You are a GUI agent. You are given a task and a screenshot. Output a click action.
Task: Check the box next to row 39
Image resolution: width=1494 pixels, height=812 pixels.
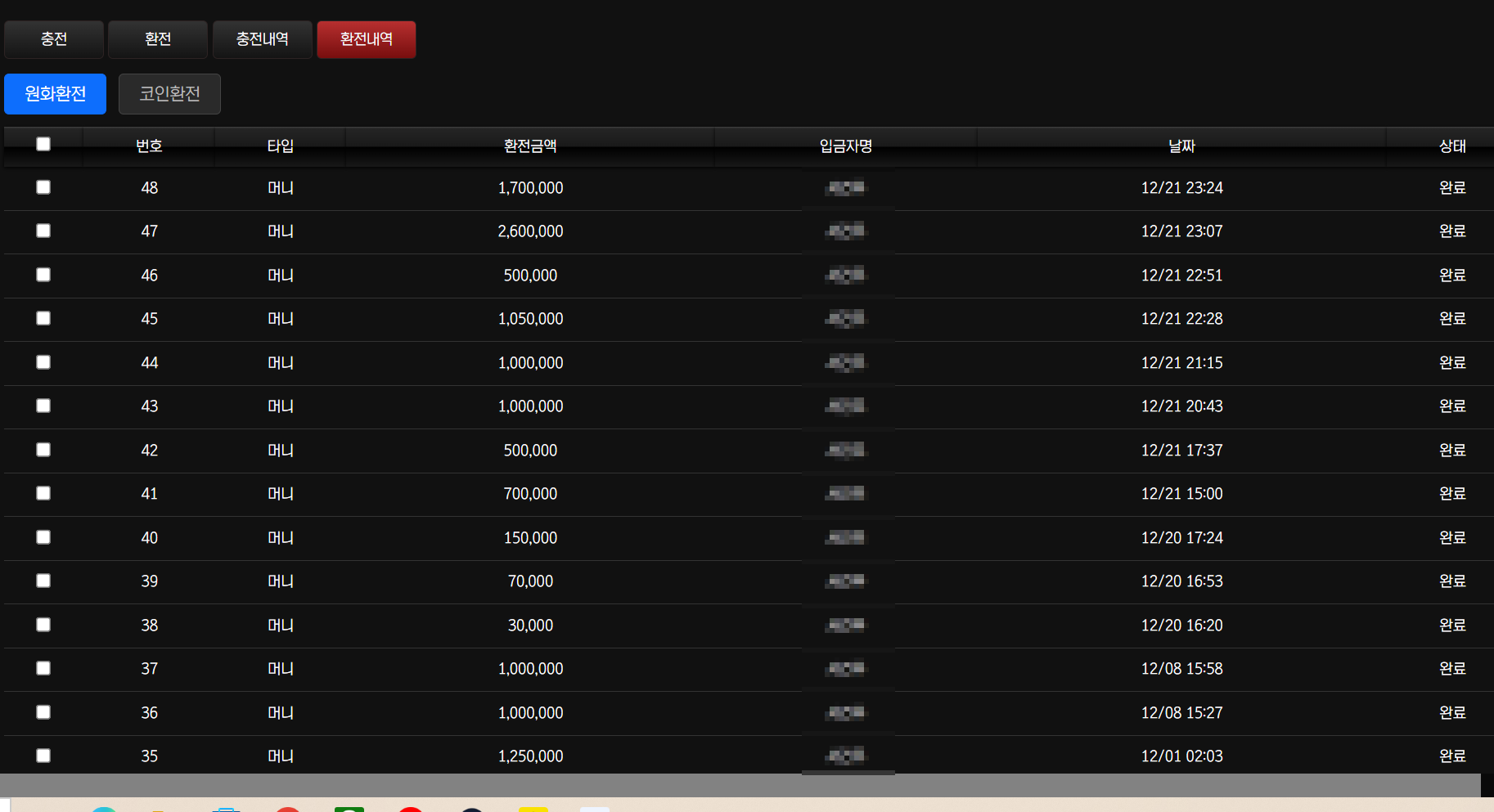(43, 581)
